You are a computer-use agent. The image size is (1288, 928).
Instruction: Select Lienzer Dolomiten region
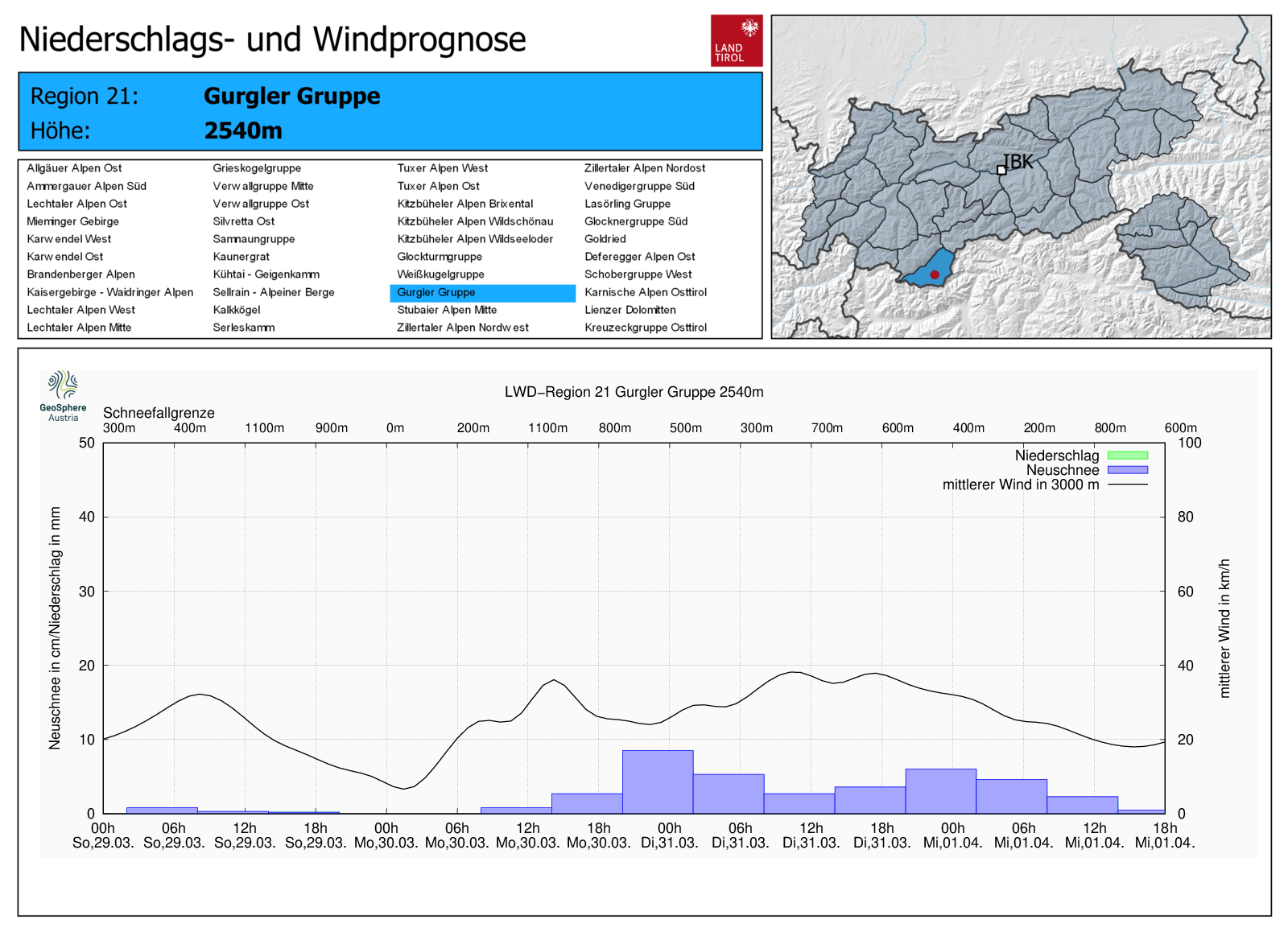pos(630,310)
